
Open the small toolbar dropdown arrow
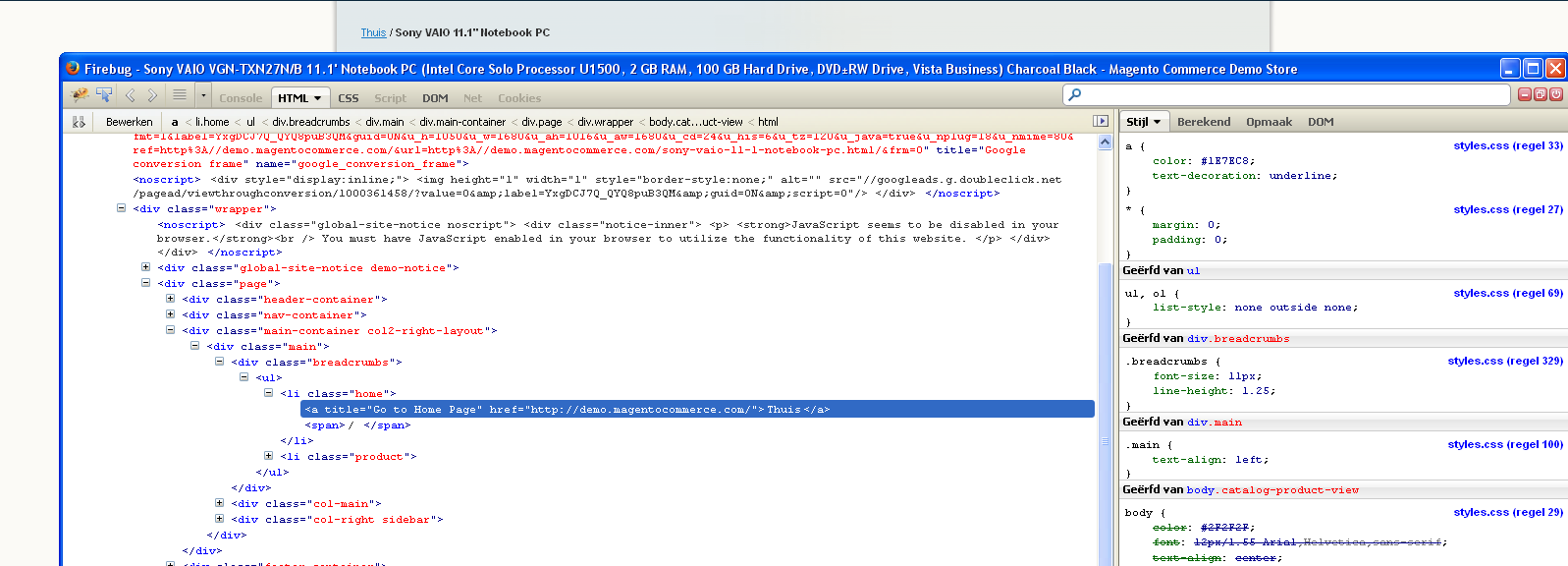203,95
